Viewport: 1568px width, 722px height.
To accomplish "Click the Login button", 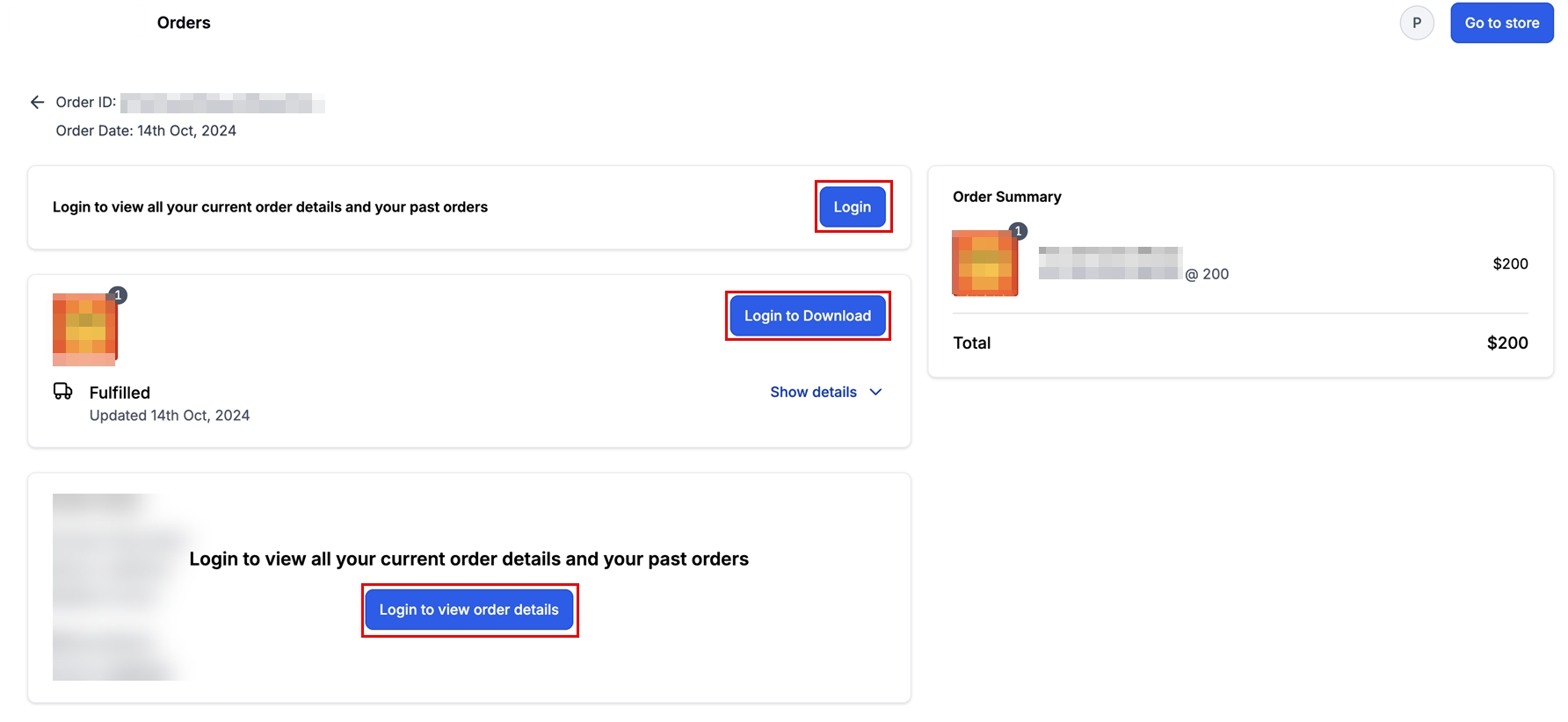I will pos(852,207).
